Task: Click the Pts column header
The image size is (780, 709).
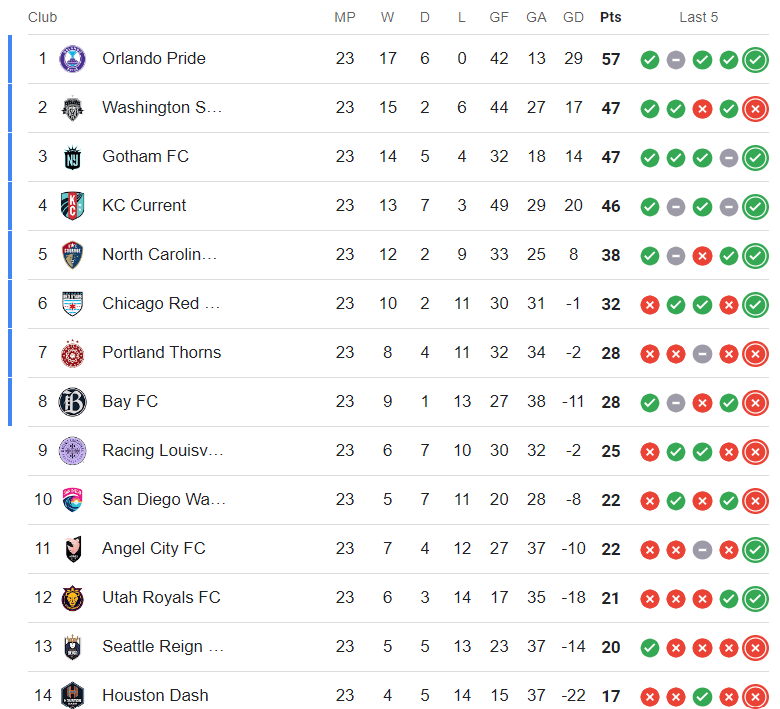Action: [x=610, y=17]
